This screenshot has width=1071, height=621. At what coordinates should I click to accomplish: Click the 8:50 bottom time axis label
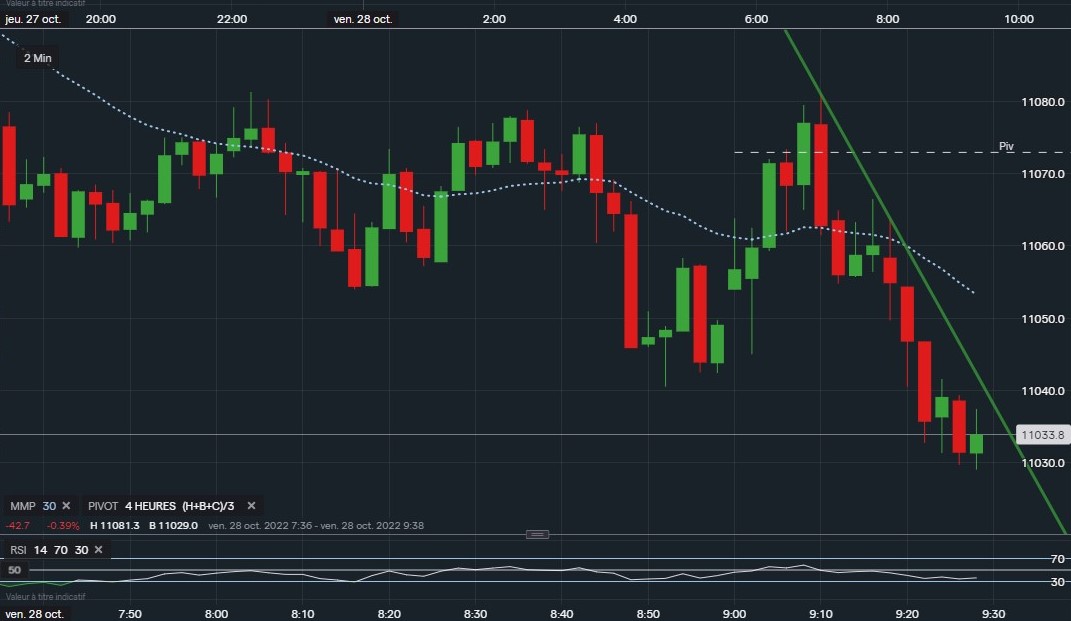648,613
